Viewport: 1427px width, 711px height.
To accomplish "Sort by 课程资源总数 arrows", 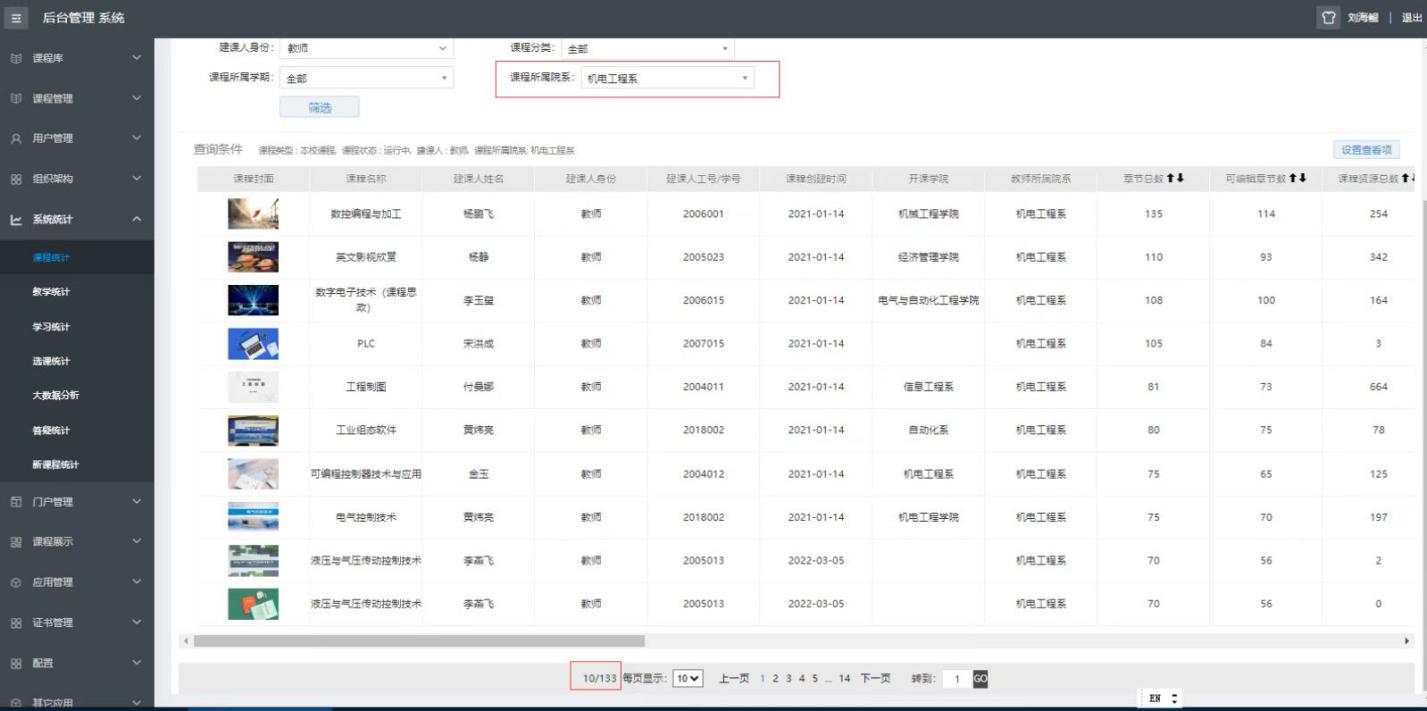I will (1409, 178).
